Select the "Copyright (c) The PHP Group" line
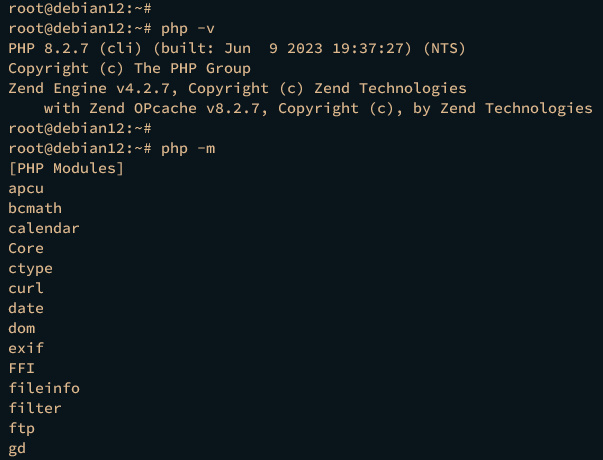 [130, 68]
